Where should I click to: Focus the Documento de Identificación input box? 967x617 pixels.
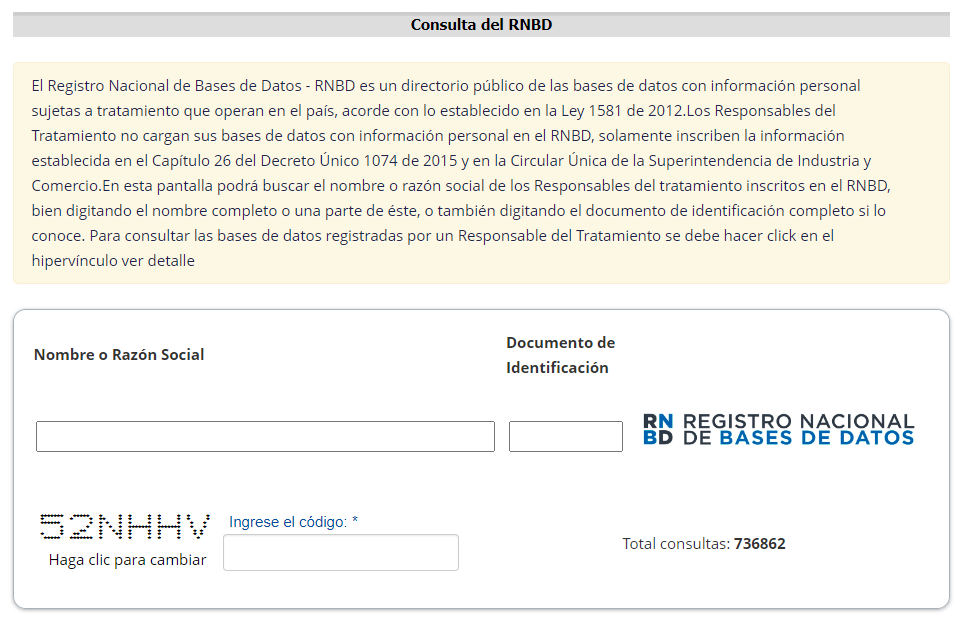point(566,436)
